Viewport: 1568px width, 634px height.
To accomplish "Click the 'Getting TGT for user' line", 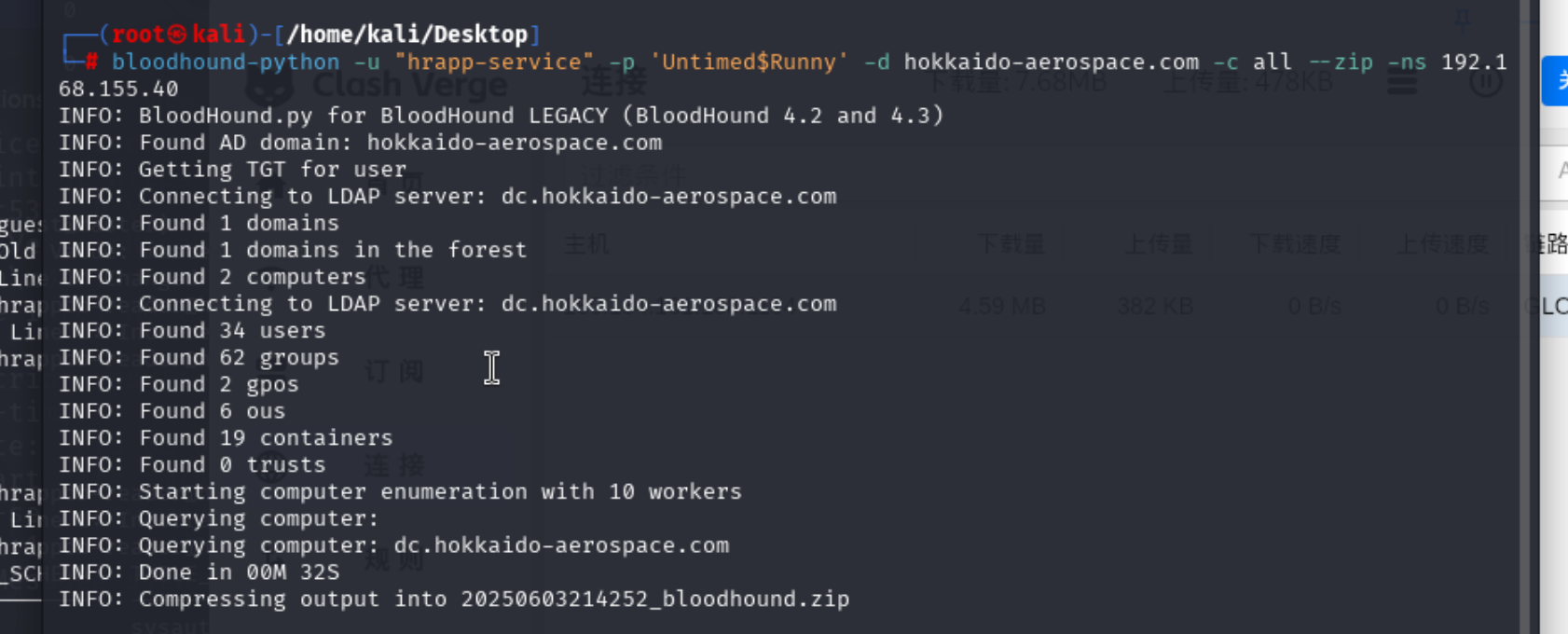I will pyautogui.click(x=233, y=170).
